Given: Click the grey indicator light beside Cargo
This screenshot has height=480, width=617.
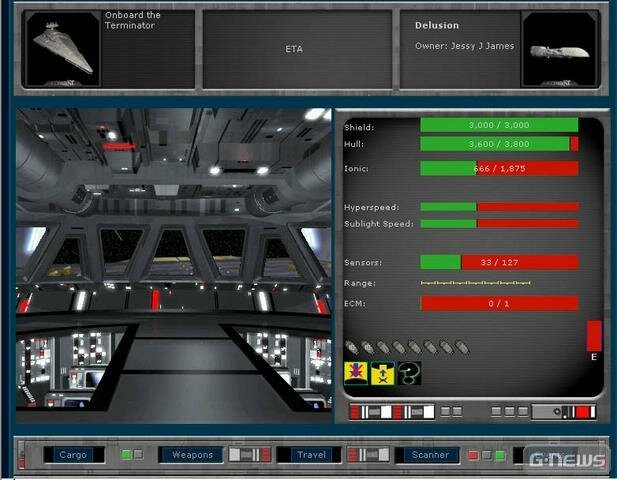Looking at the screenshot, I should [x=138, y=455].
